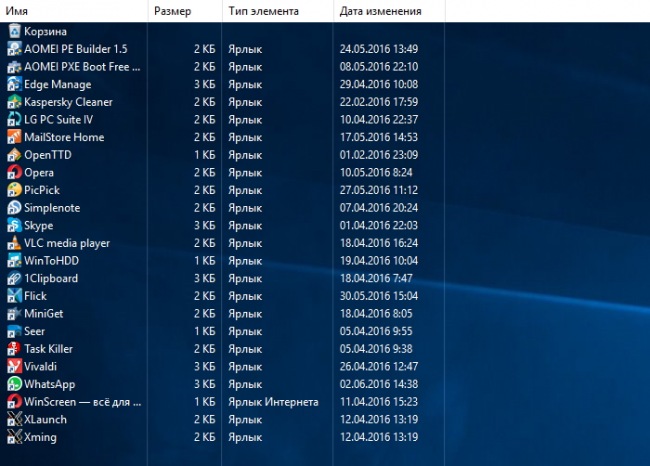Click date 08.05.2016 22:10
This screenshot has width=650, height=466.
(379, 67)
